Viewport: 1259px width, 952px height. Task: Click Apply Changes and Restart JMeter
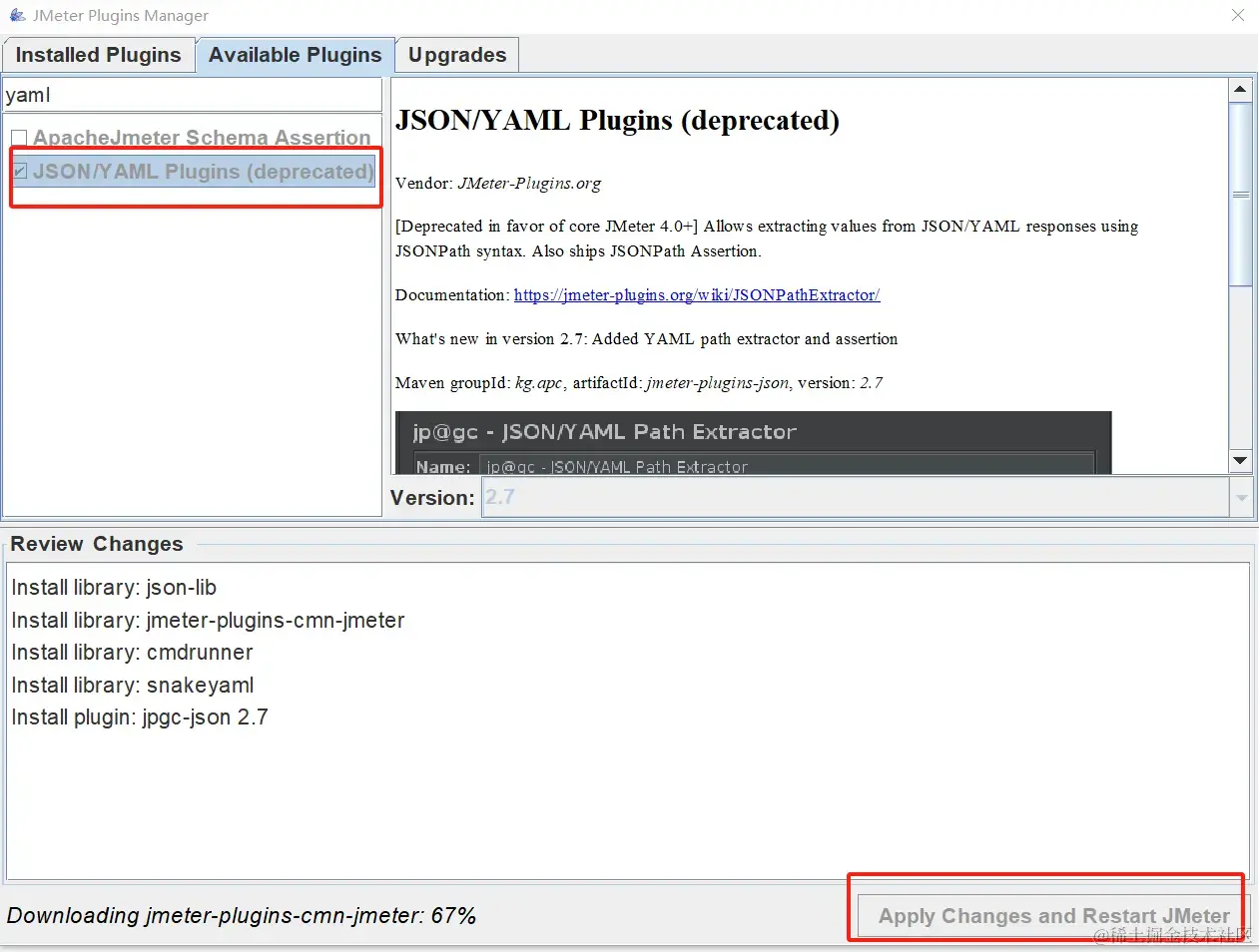(x=1053, y=915)
